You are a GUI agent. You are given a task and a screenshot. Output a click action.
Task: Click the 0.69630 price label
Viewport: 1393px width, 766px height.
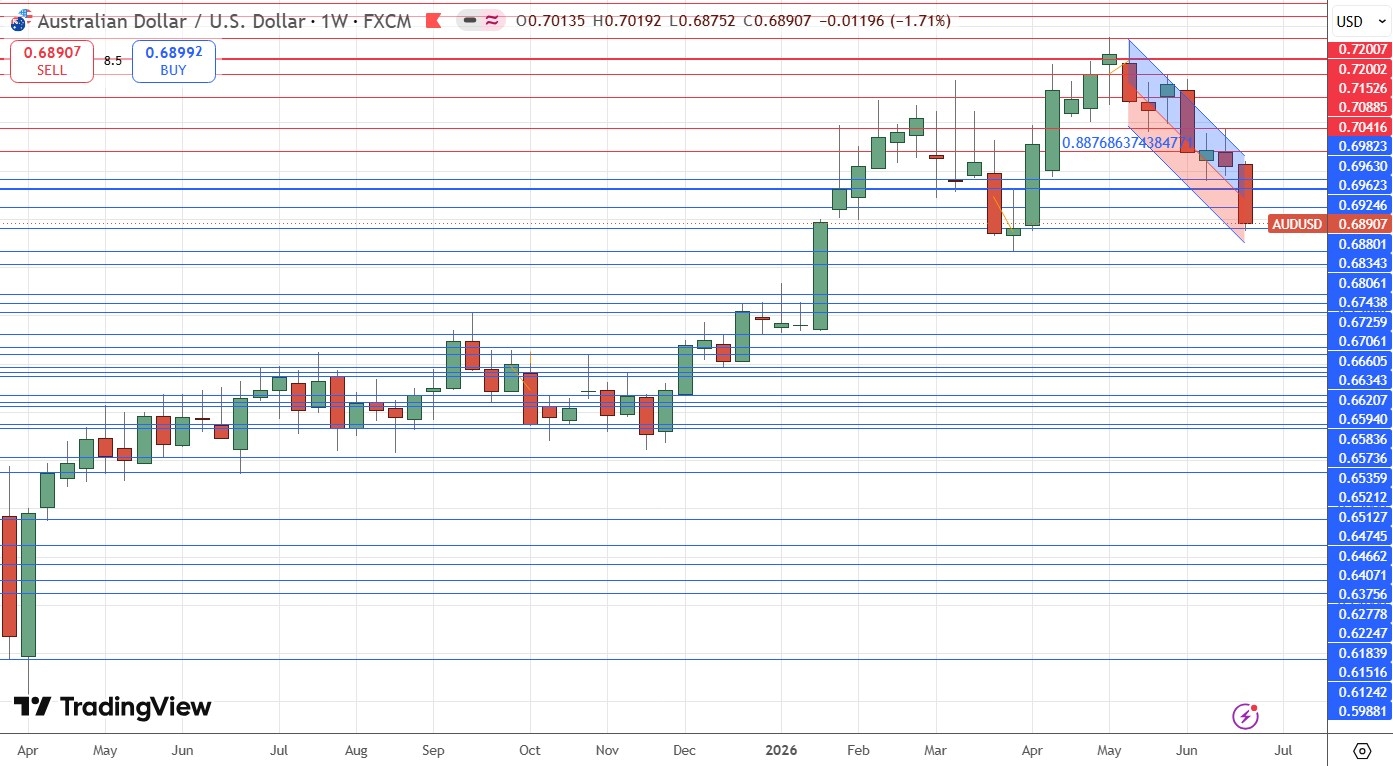1361,166
